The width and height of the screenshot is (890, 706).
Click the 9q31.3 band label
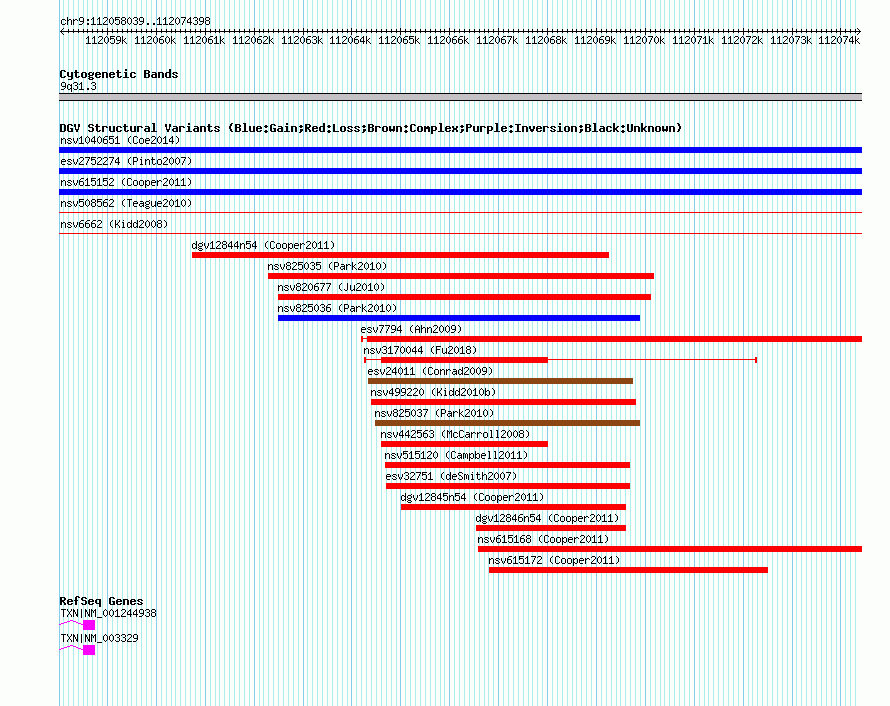[78, 87]
